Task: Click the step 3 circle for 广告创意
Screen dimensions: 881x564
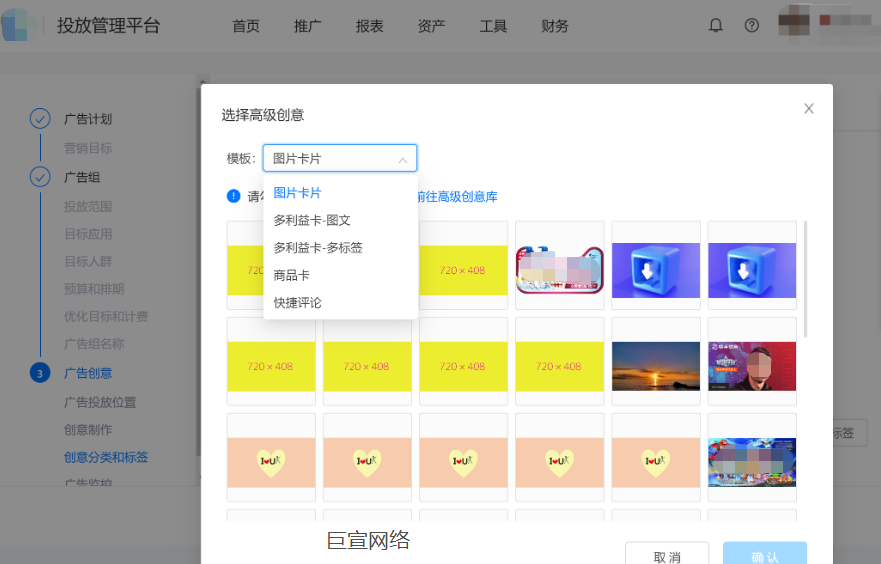Action: click(x=40, y=373)
